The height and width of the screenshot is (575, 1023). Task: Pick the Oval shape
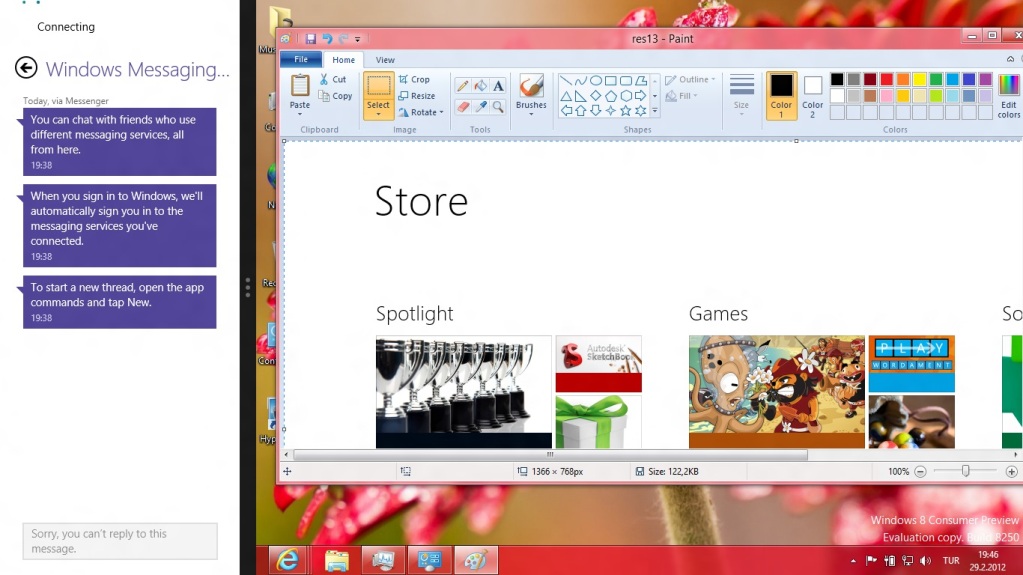click(596, 81)
